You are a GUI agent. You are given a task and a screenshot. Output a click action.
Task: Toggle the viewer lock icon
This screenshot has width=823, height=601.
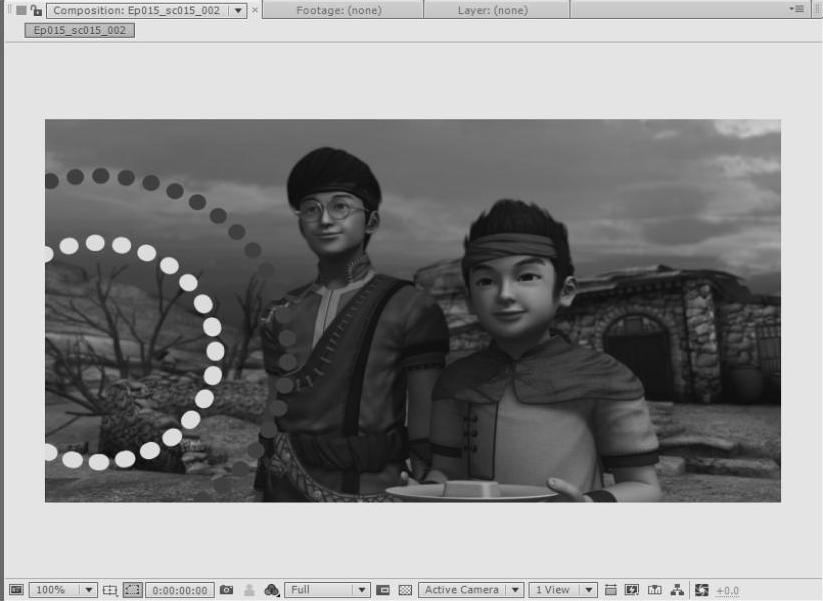click(36, 10)
